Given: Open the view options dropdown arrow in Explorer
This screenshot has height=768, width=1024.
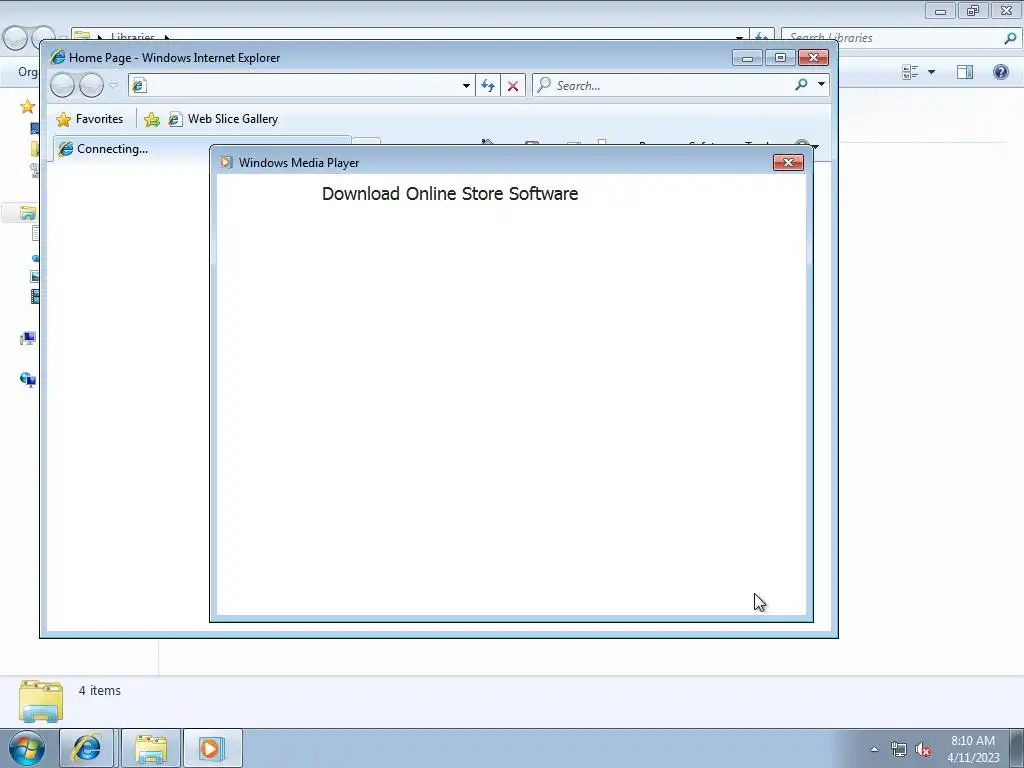Looking at the screenshot, I should point(931,72).
